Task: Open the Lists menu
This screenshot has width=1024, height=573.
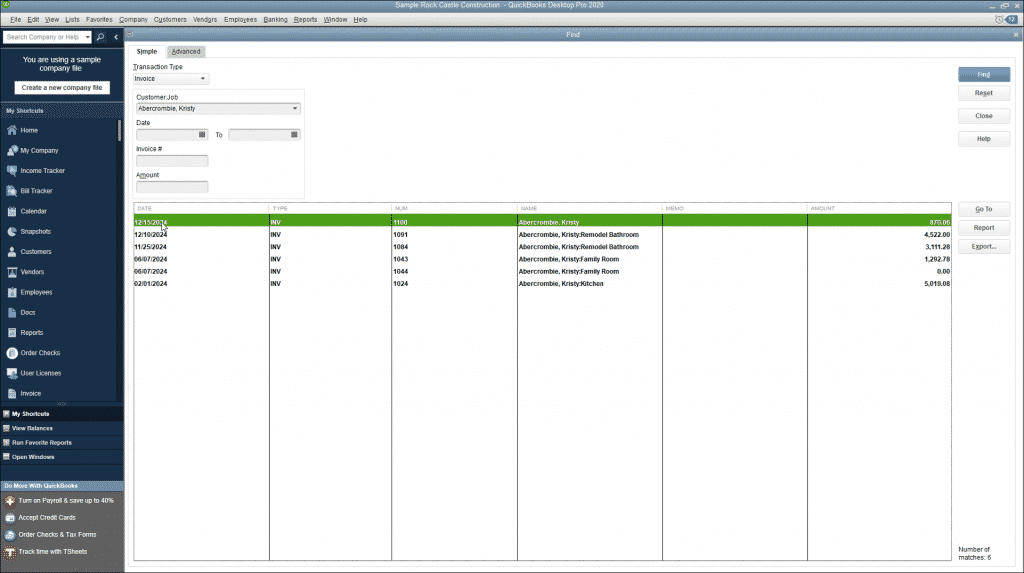Action: [x=72, y=20]
